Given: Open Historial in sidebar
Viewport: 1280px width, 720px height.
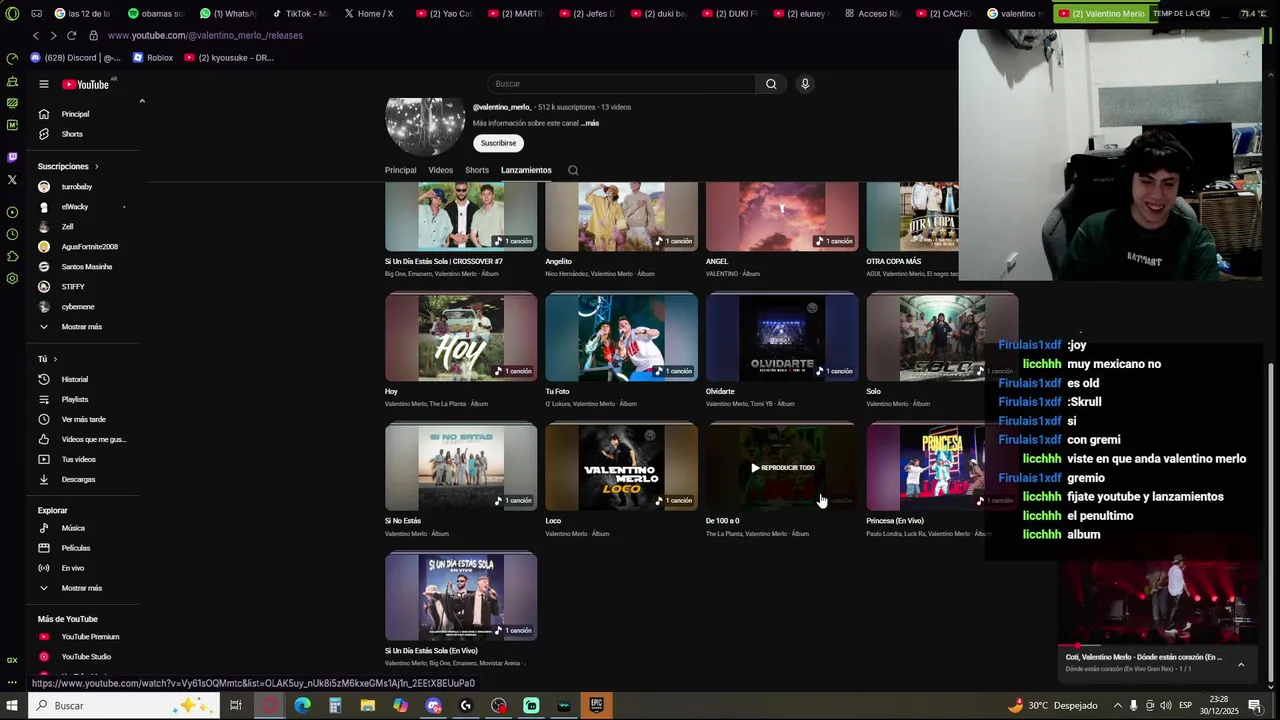Looking at the screenshot, I should click(75, 379).
